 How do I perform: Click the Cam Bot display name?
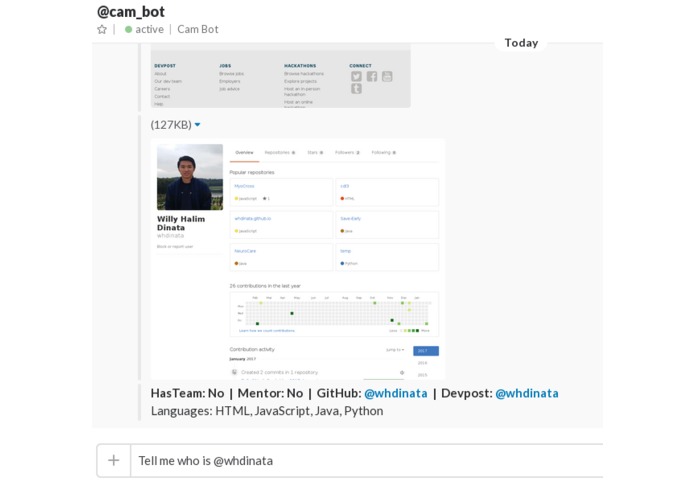198,30
